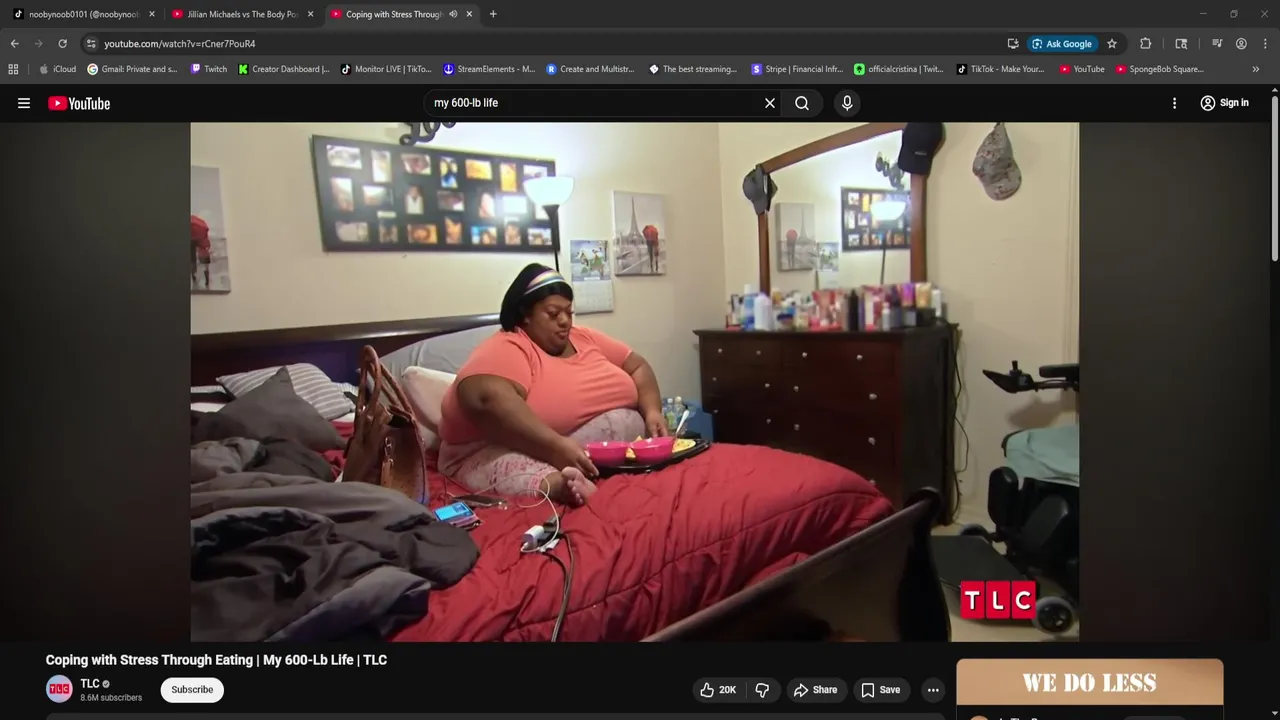
Task: Share the video
Action: coord(815,690)
